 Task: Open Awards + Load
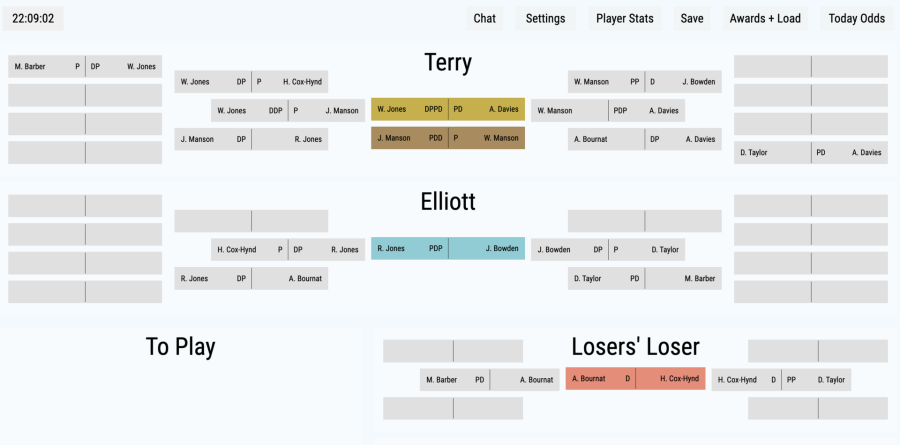765,18
